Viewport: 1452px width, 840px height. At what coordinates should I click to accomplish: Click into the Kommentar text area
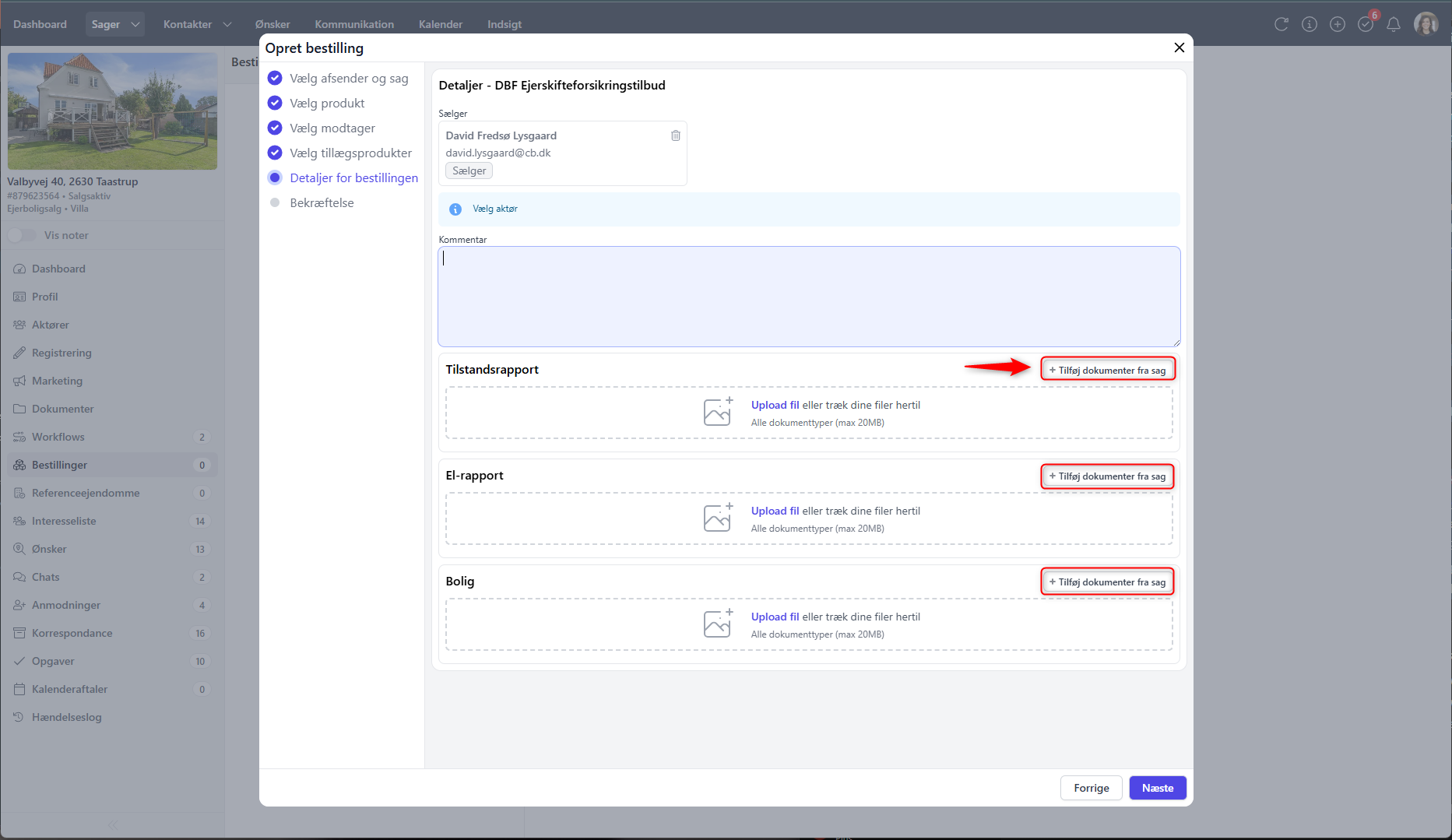pos(808,297)
